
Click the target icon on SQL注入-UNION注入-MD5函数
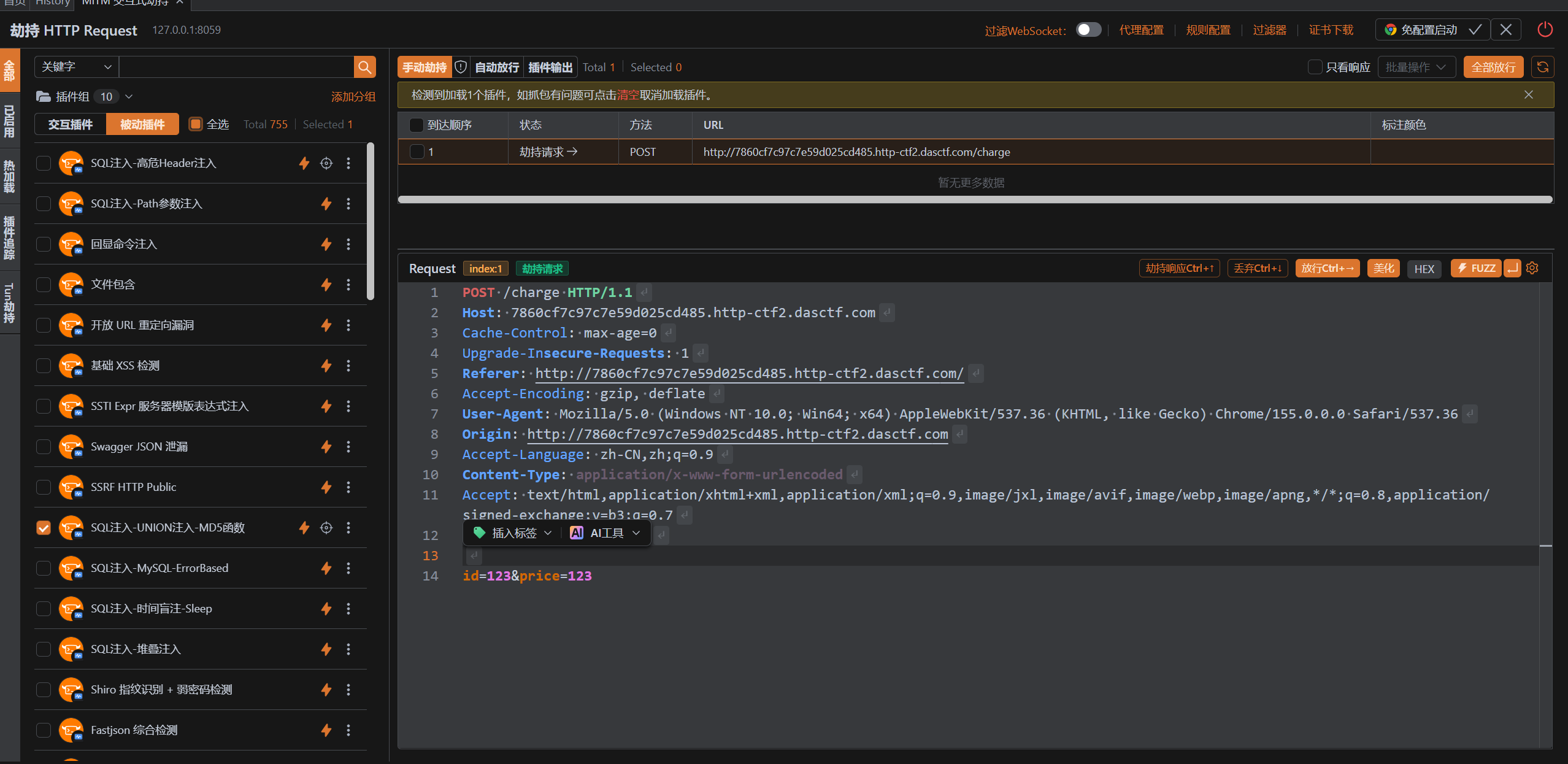click(326, 528)
